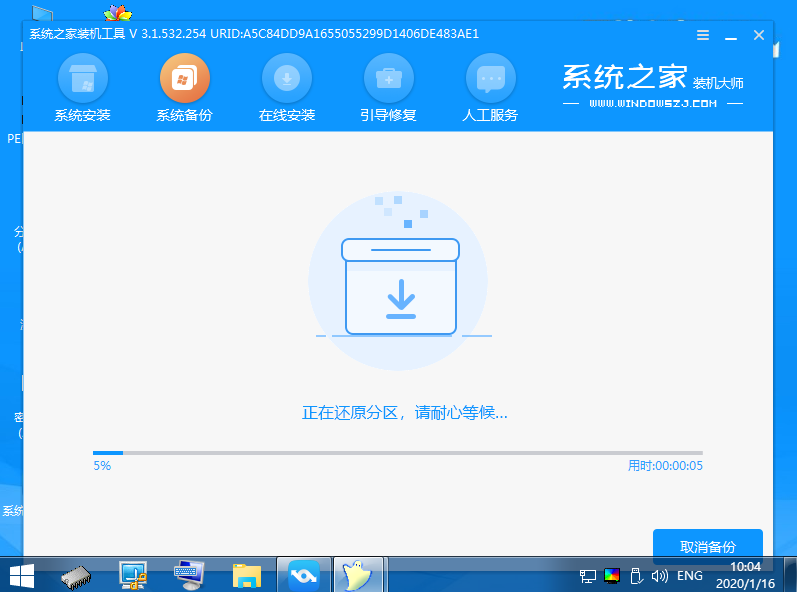Viewport: 809px width, 592px height.
Task: Click the restore progress bar
Action: (x=398, y=453)
